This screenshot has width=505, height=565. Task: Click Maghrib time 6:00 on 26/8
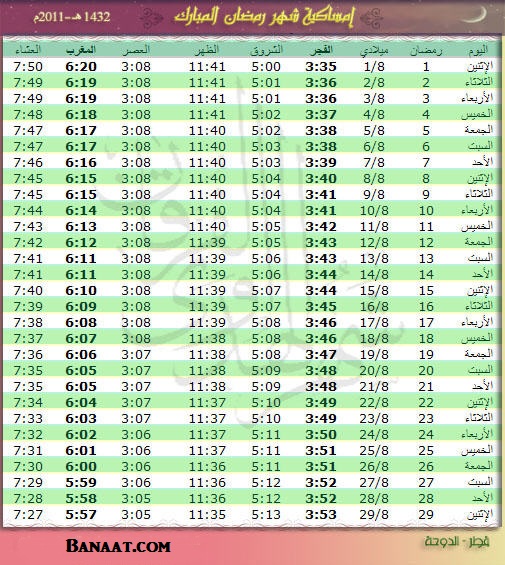81,467
